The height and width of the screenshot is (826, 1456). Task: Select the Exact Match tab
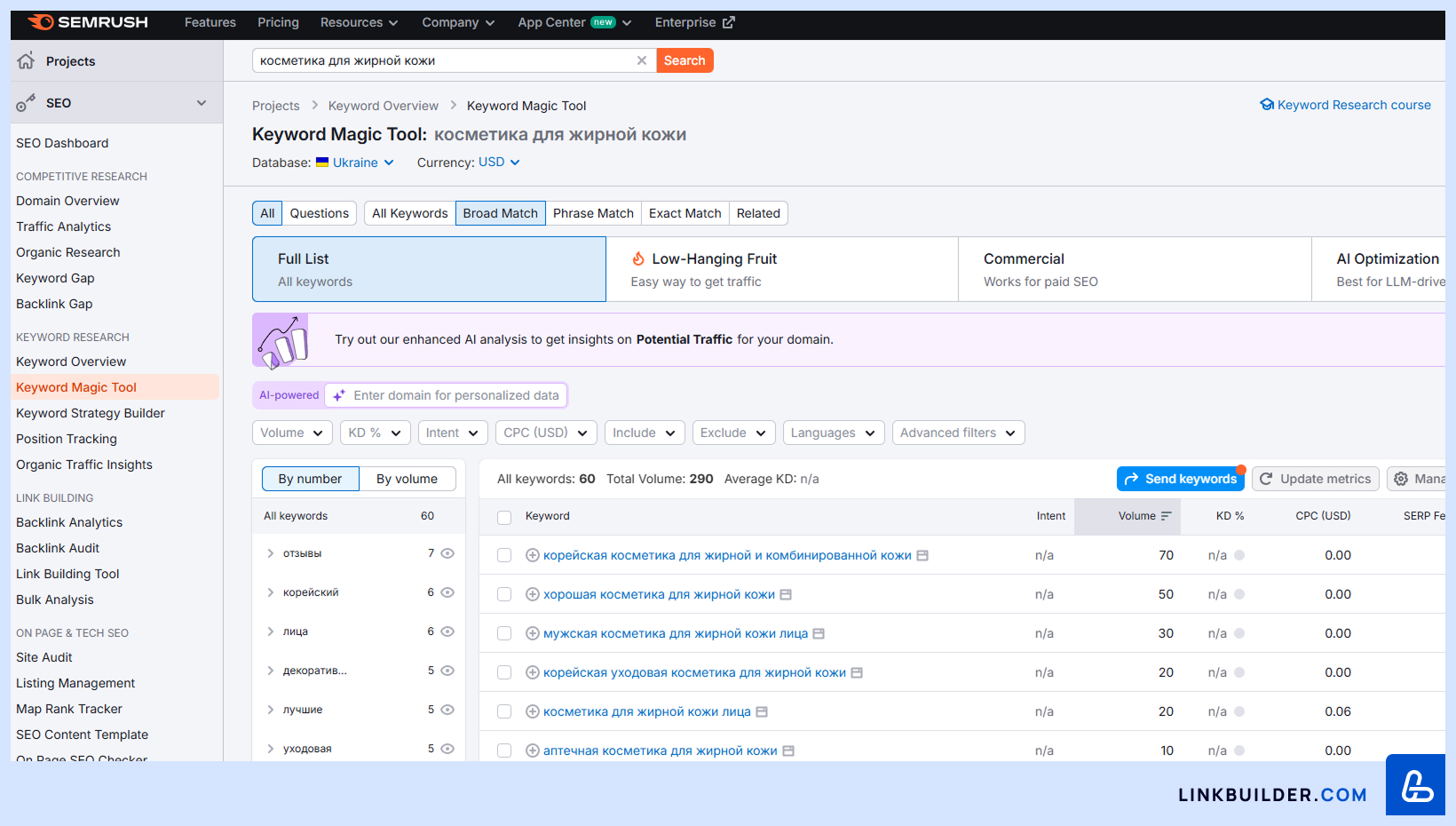point(685,213)
